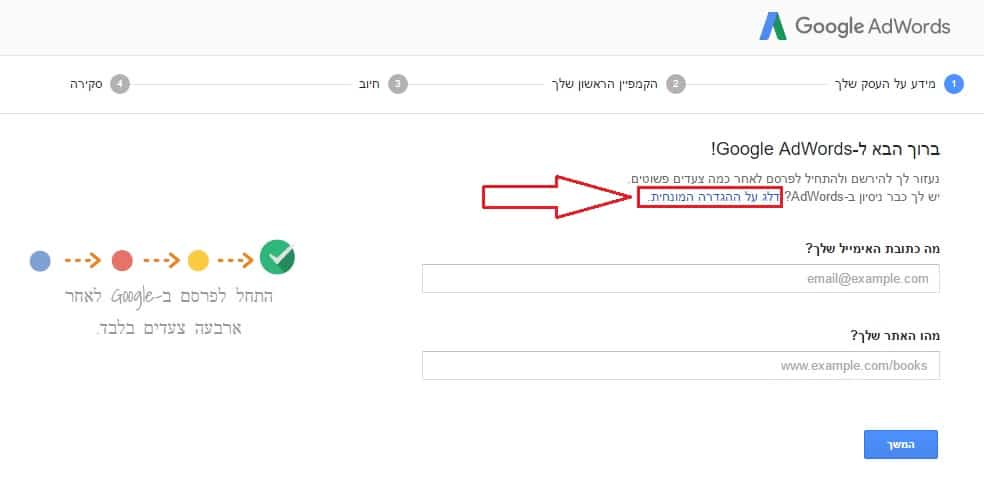The image size is (984, 504).
Task: Click the Google AdWords header text
Action: (872, 26)
